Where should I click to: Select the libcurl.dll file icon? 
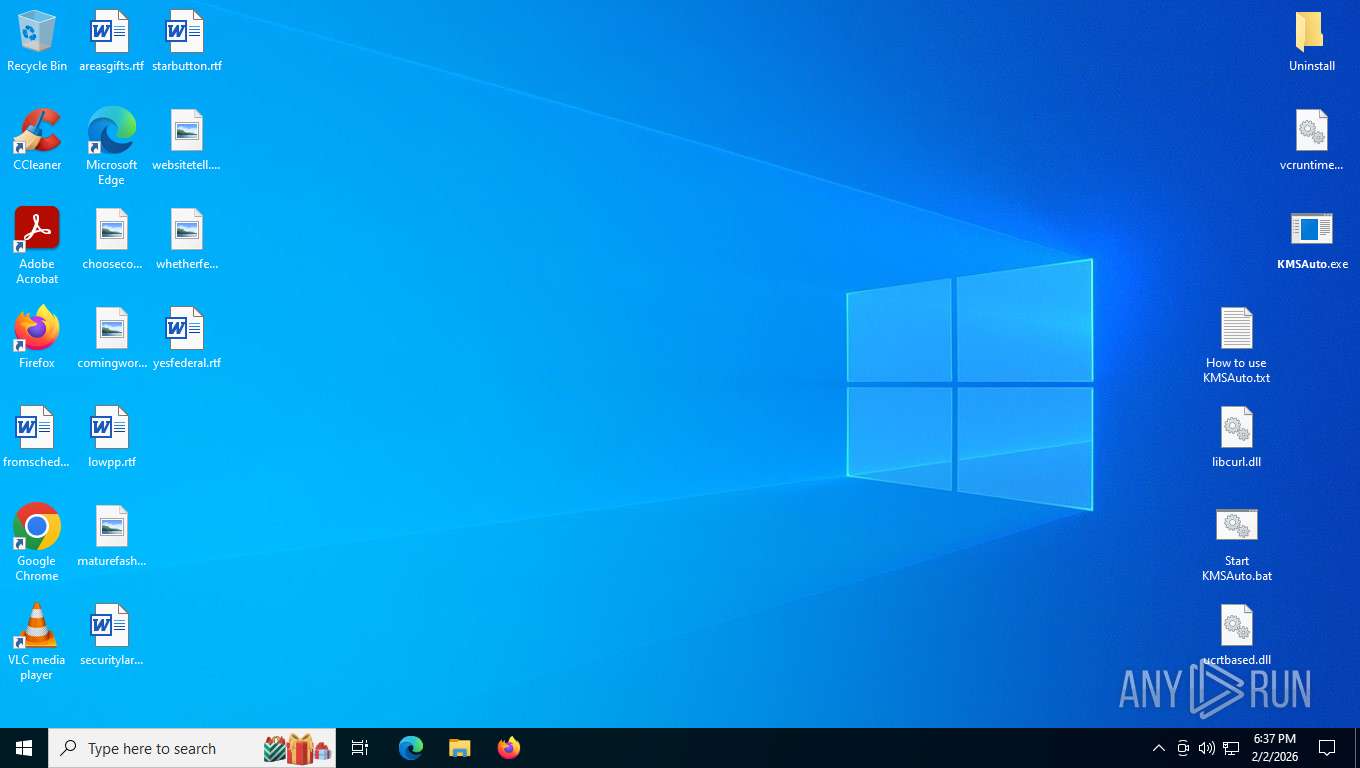pyautogui.click(x=1236, y=437)
